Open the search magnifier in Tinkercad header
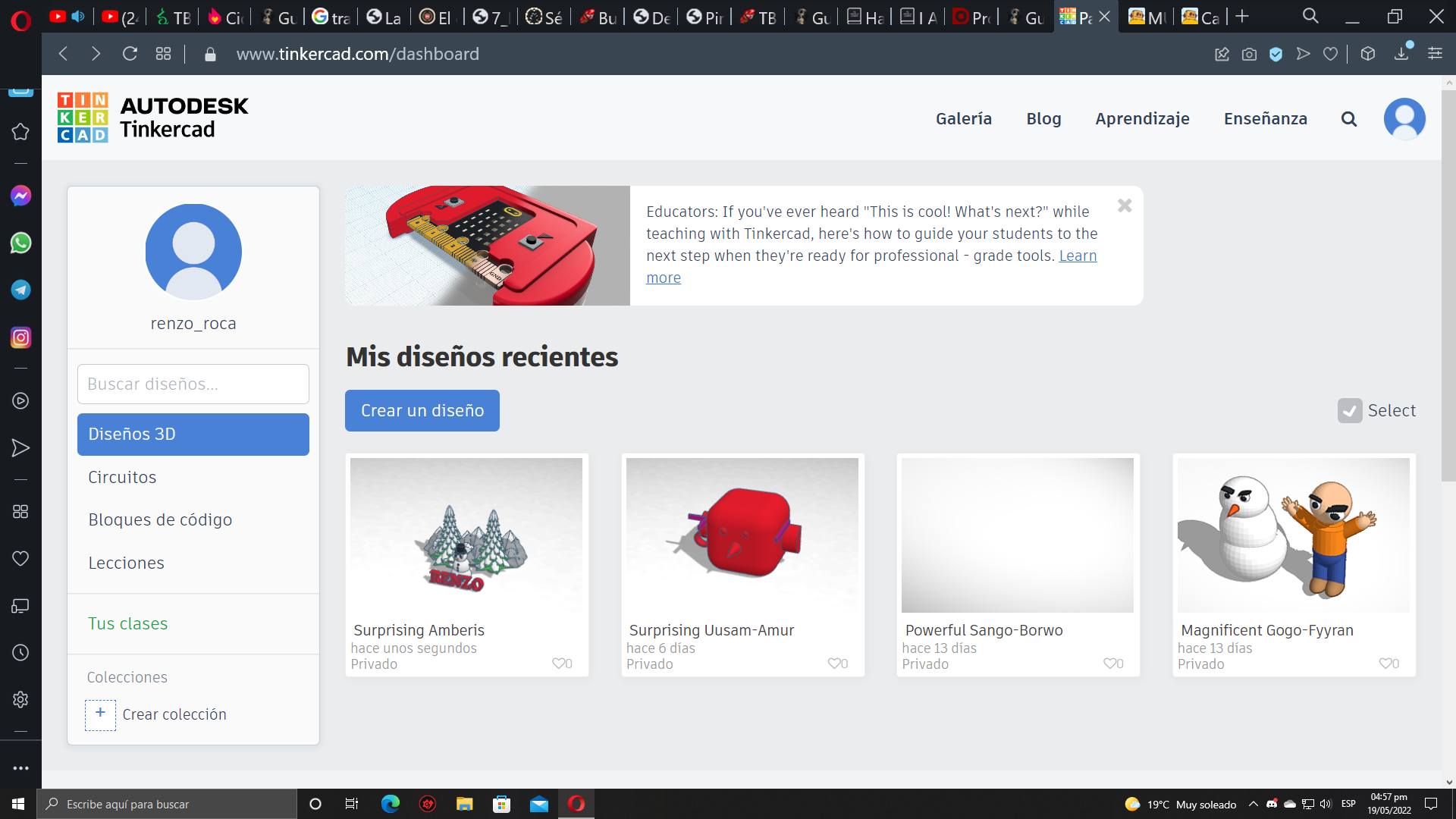 (x=1348, y=119)
